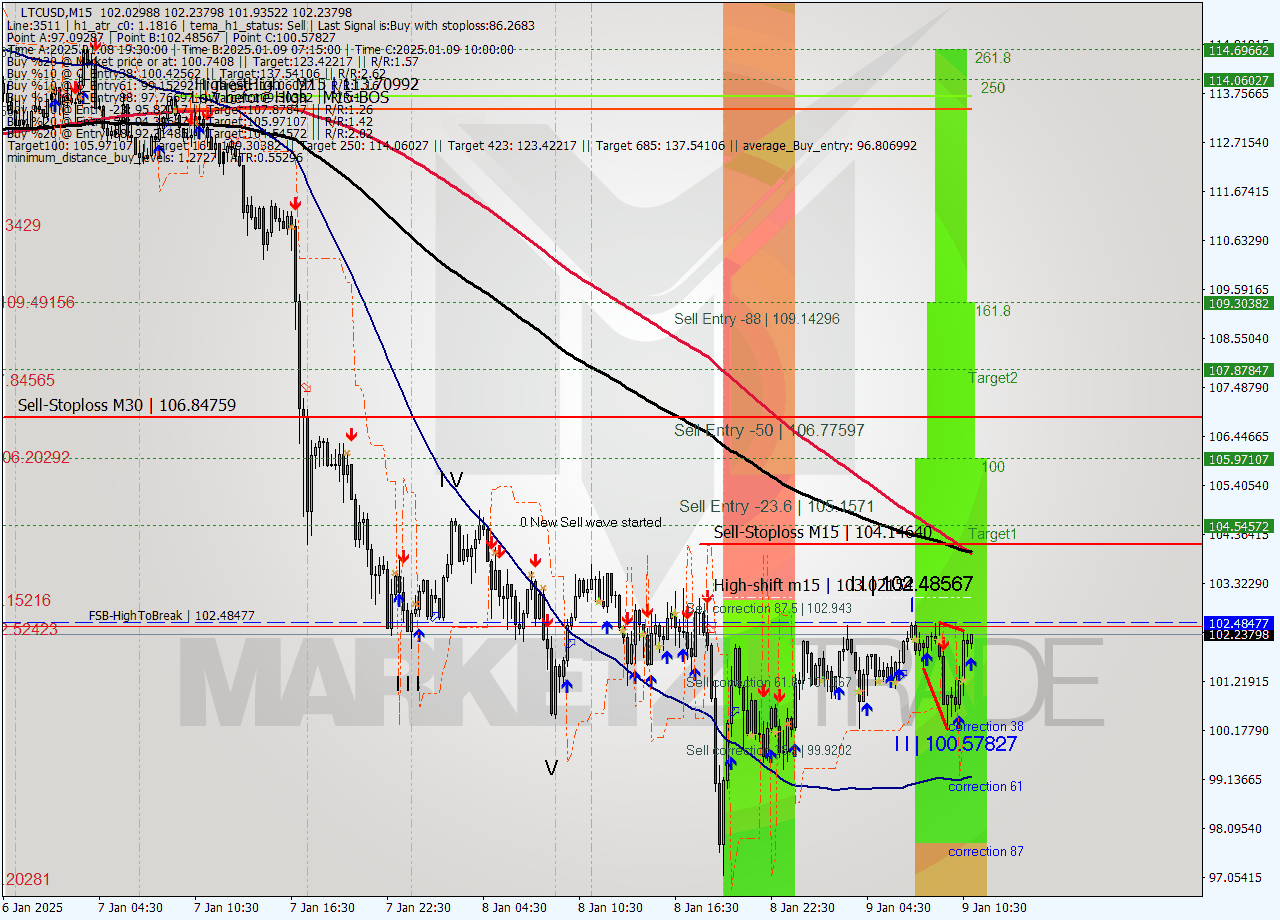The width and height of the screenshot is (1280, 920).
Task: Click the red 06.20292 level label
Action: tap(37, 457)
